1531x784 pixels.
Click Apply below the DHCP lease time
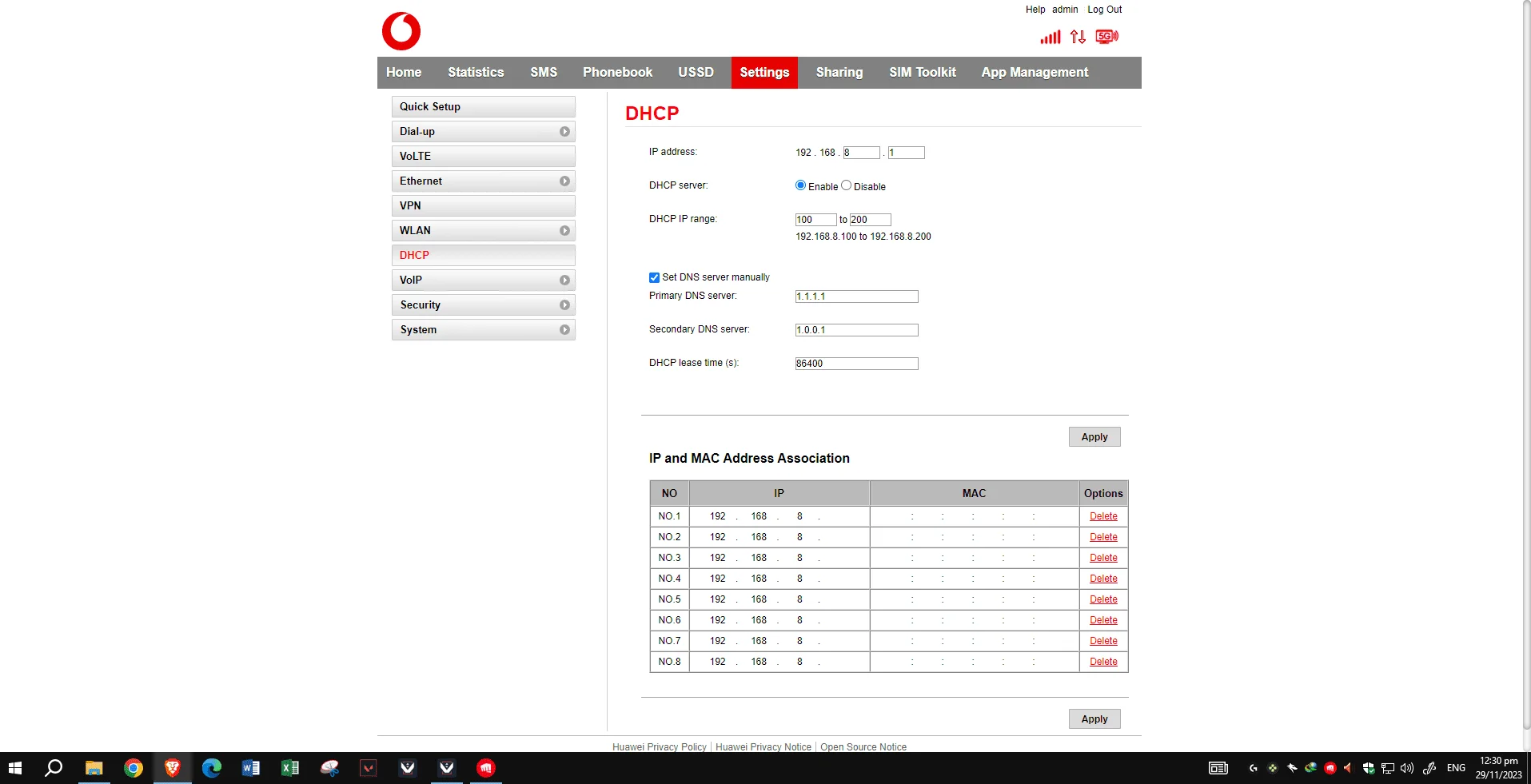[1094, 437]
